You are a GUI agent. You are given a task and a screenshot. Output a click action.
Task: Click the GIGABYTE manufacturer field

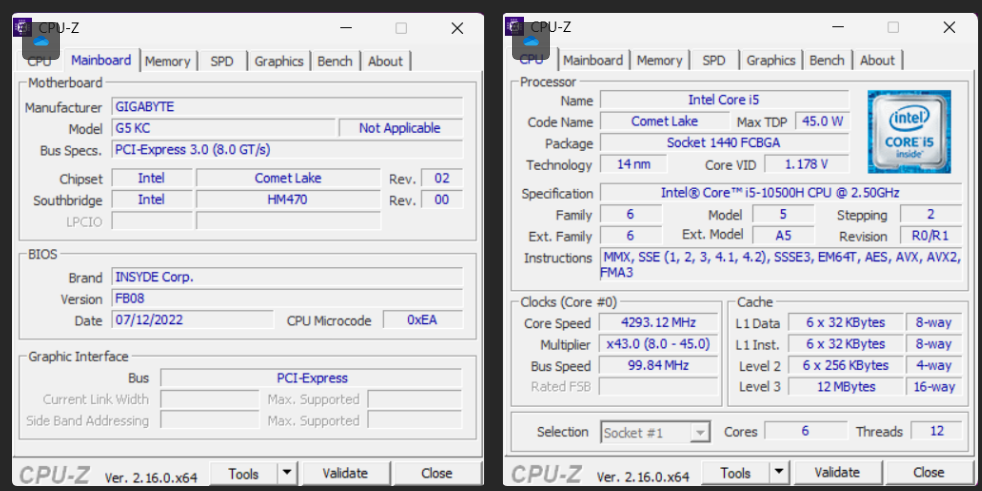click(287, 107)
